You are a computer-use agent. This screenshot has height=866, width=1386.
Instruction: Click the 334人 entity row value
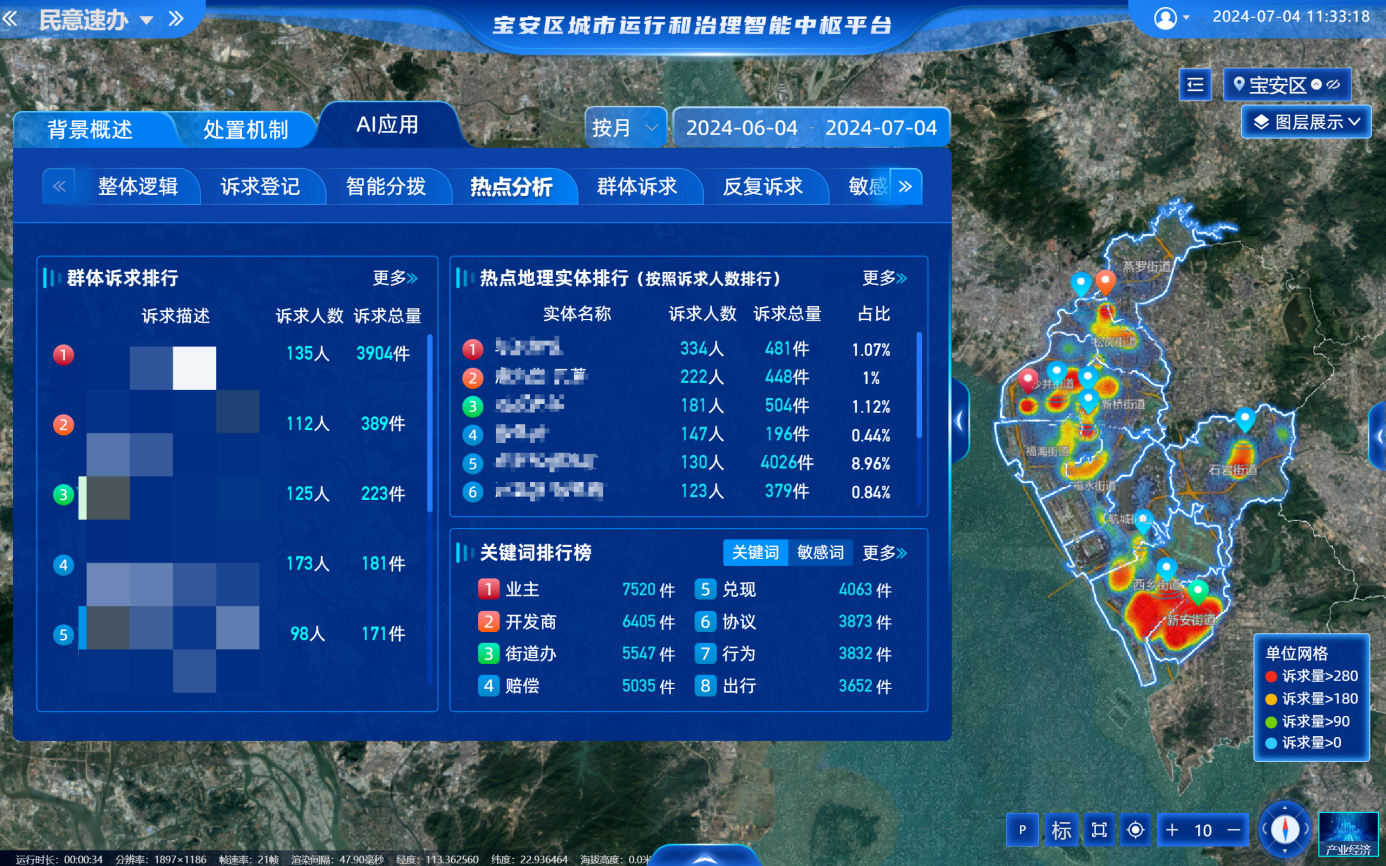coord(701,349)
